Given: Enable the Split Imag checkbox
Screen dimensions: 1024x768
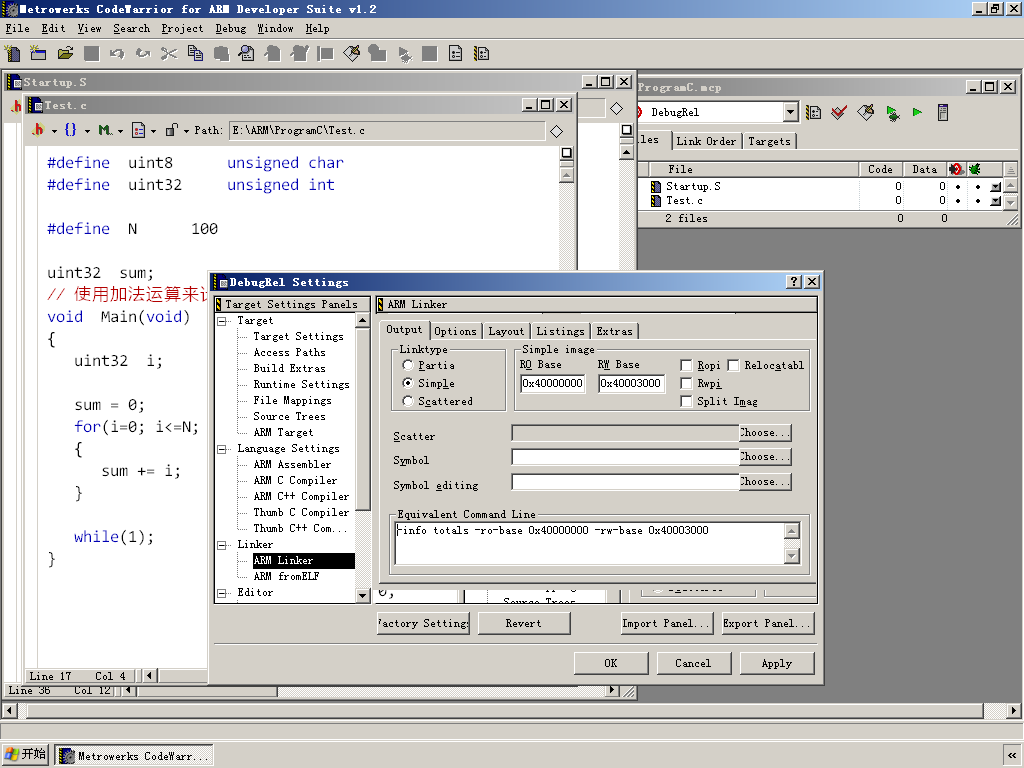Looking at the screenshot, I should click(x=686, y=401).
